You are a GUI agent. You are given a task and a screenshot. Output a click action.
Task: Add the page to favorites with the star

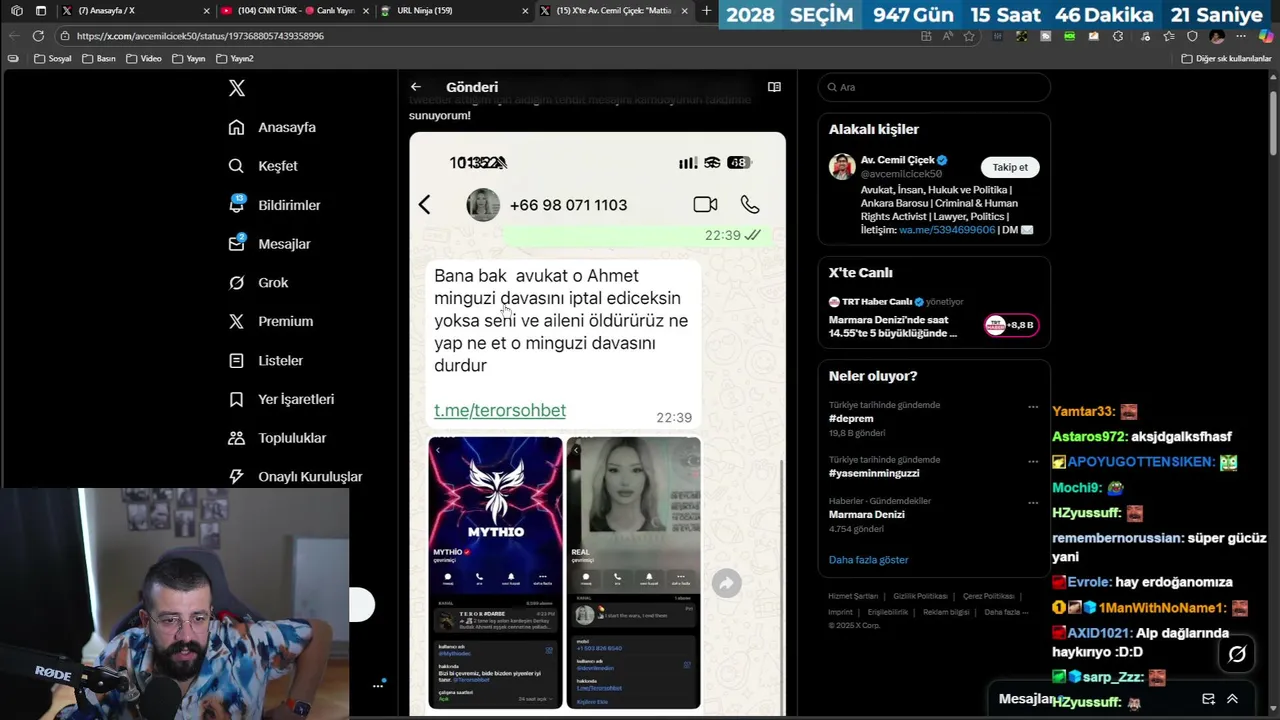pos(969,36)
